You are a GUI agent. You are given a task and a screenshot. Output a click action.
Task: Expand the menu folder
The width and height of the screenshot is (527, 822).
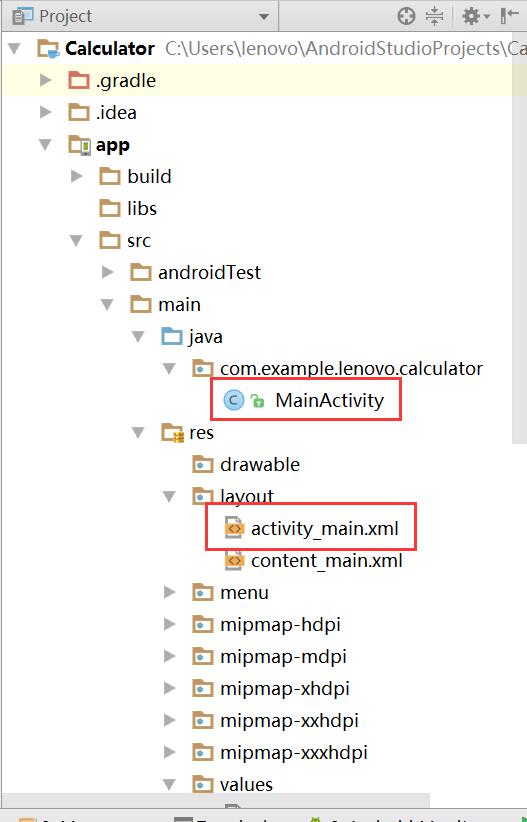tap(169, 592)
